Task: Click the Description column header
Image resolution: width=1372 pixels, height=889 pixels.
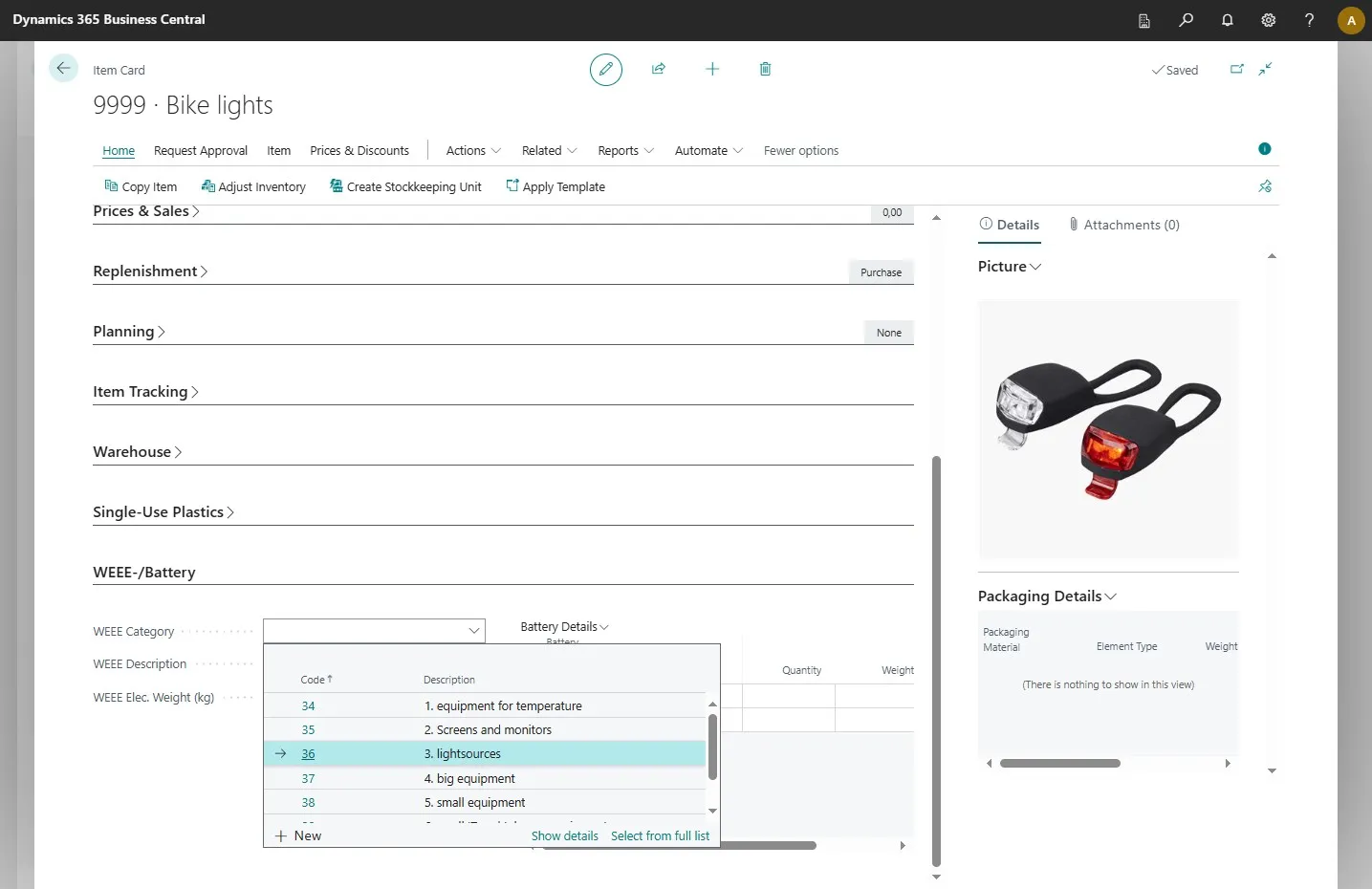Action: (x=449, y=680)
